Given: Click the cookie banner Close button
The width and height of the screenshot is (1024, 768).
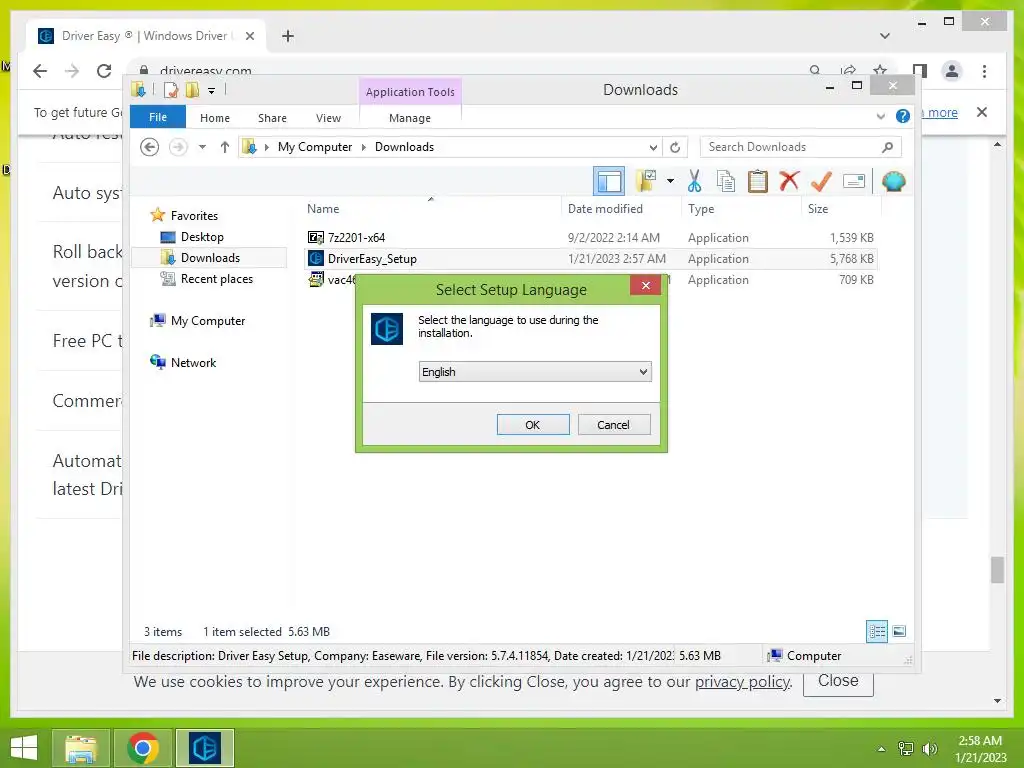Looking at the screenshot, I should [838, 680].
